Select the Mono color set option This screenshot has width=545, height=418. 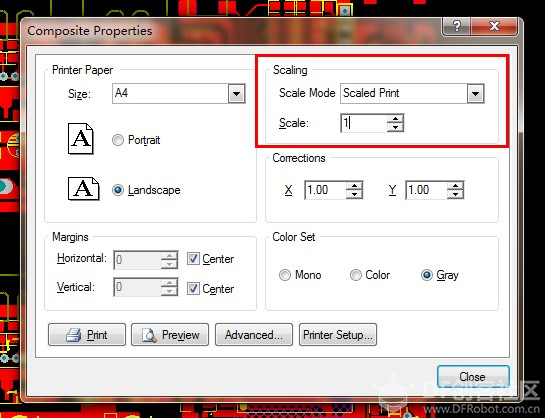pyautogui.click(x=285, y=275)
